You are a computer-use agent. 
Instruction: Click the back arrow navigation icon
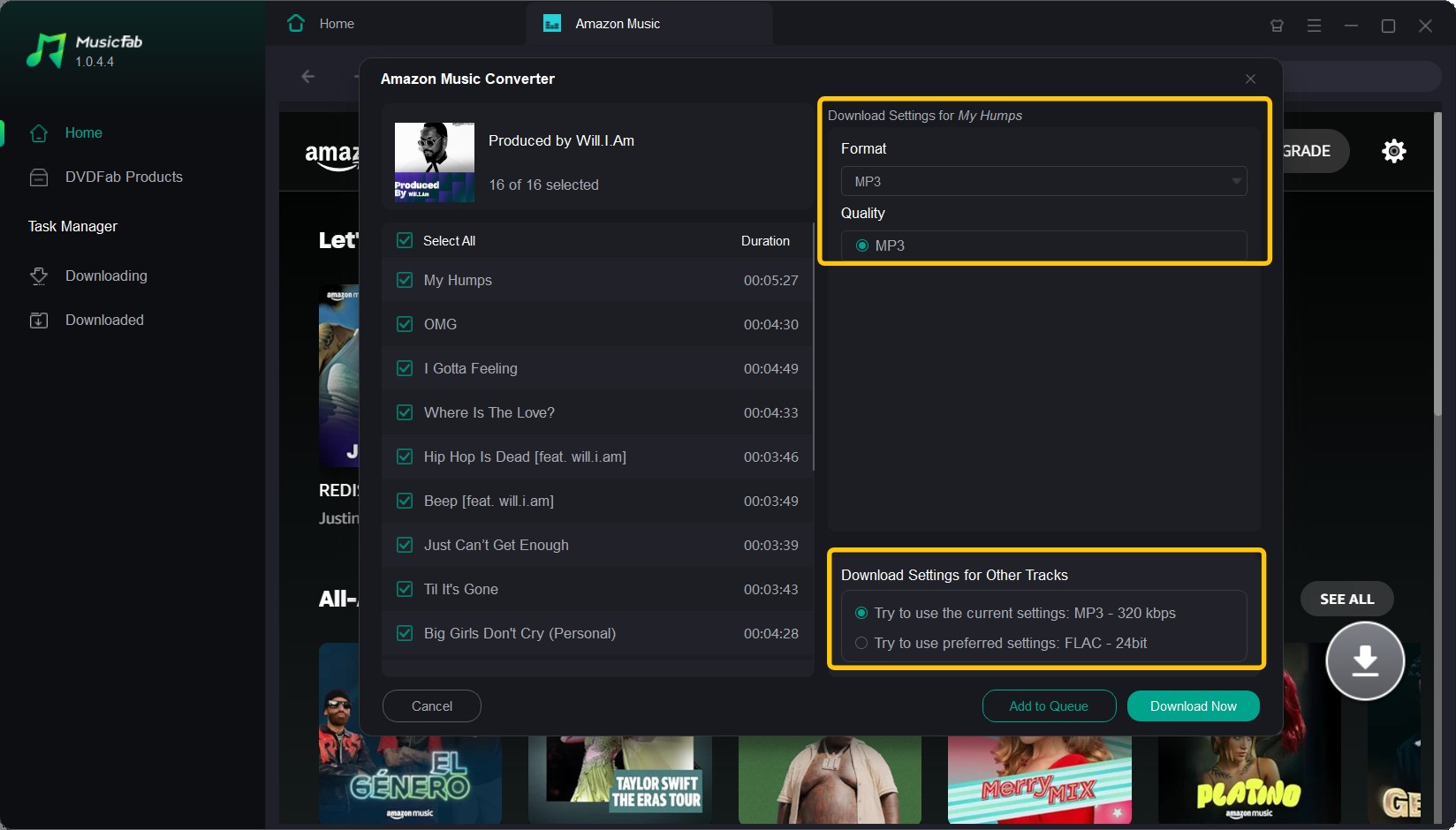coord(307,77)
